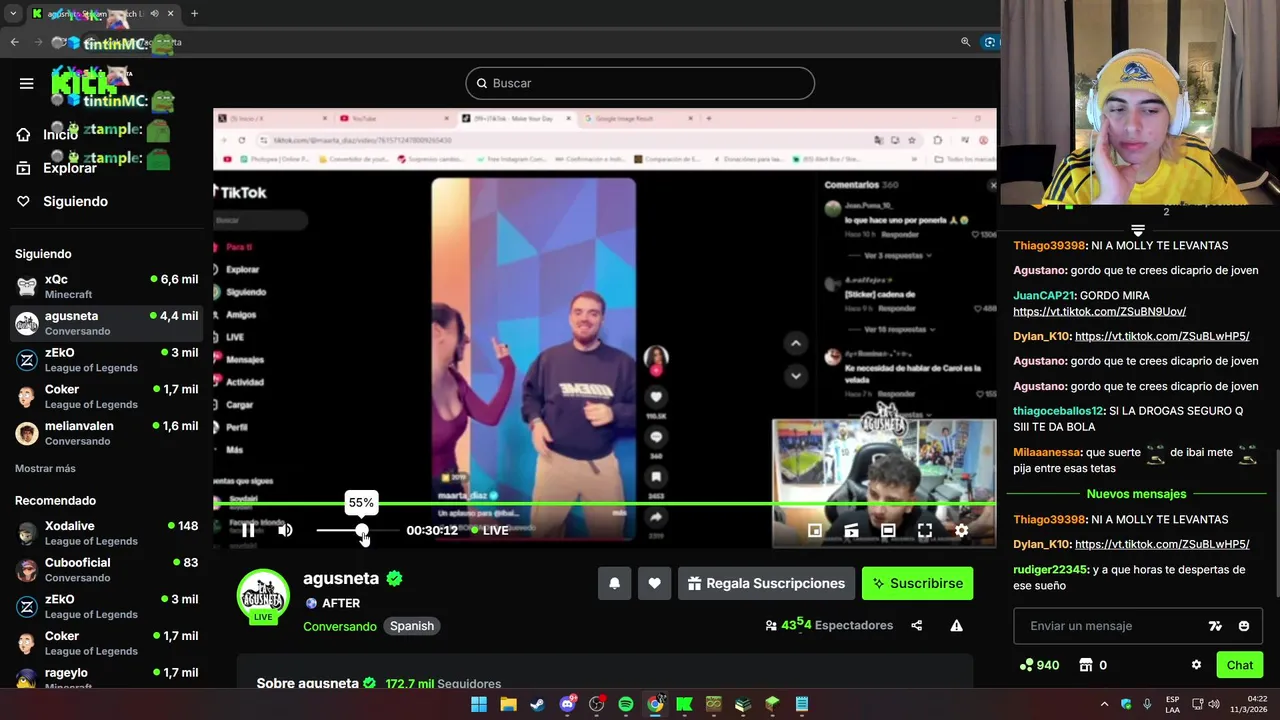Image resolution: width=1280 pixels, height=720 pixels.
Task: Click browser zoom magnifier icon in address bar
Action: [x=965, y=42]
